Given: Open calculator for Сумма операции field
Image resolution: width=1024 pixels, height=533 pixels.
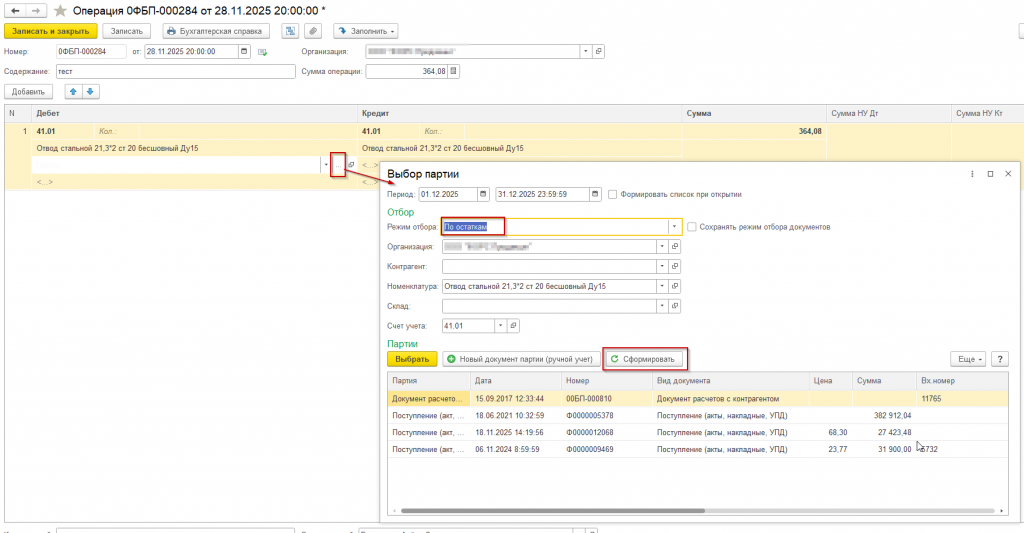Looking at the screenshot, I should pyautogui.click(x=453, y=71).
